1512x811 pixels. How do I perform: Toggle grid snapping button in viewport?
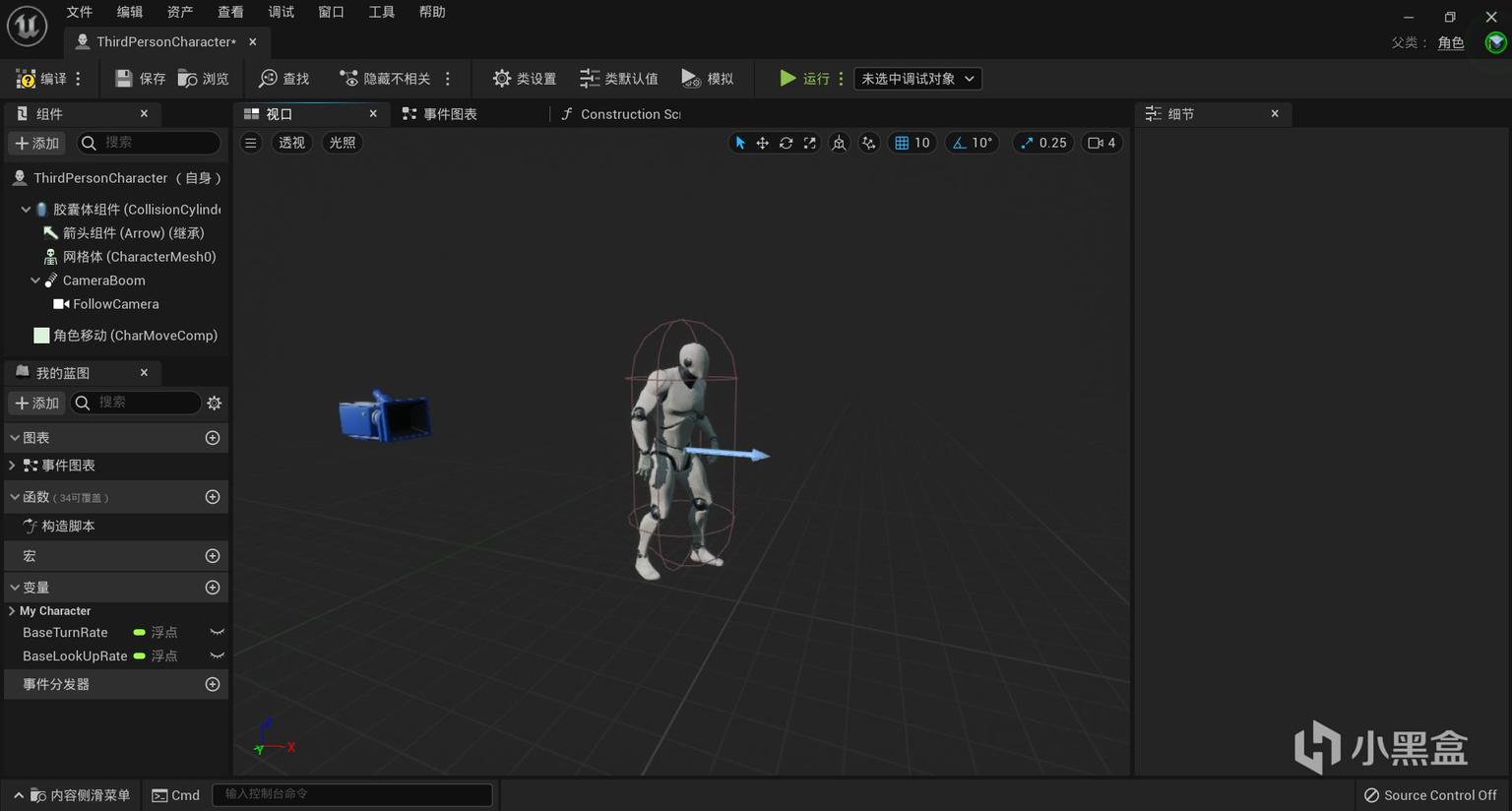[x=902, y=143]
